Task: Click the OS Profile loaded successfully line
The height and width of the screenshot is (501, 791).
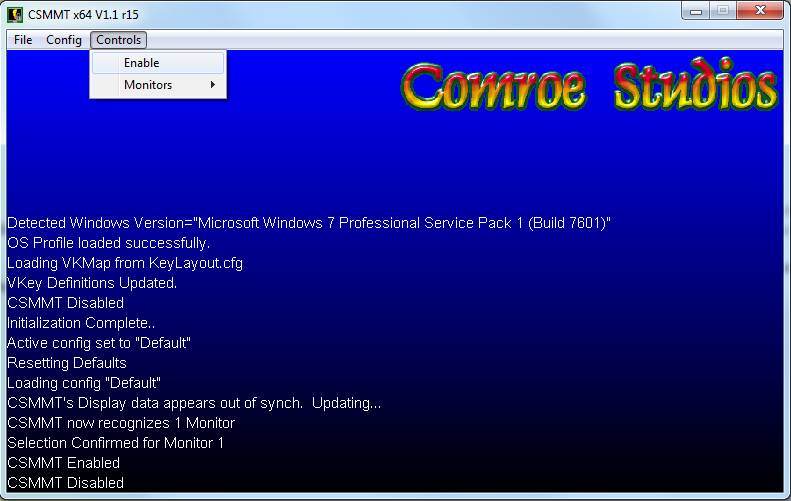Action: pyautogui.click(x=108, y=243)
